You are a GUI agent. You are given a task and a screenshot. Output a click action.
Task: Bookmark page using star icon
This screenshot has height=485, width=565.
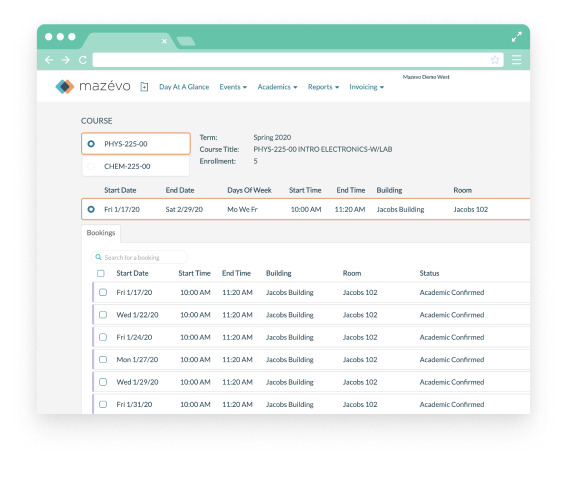(x=495, y=60)
